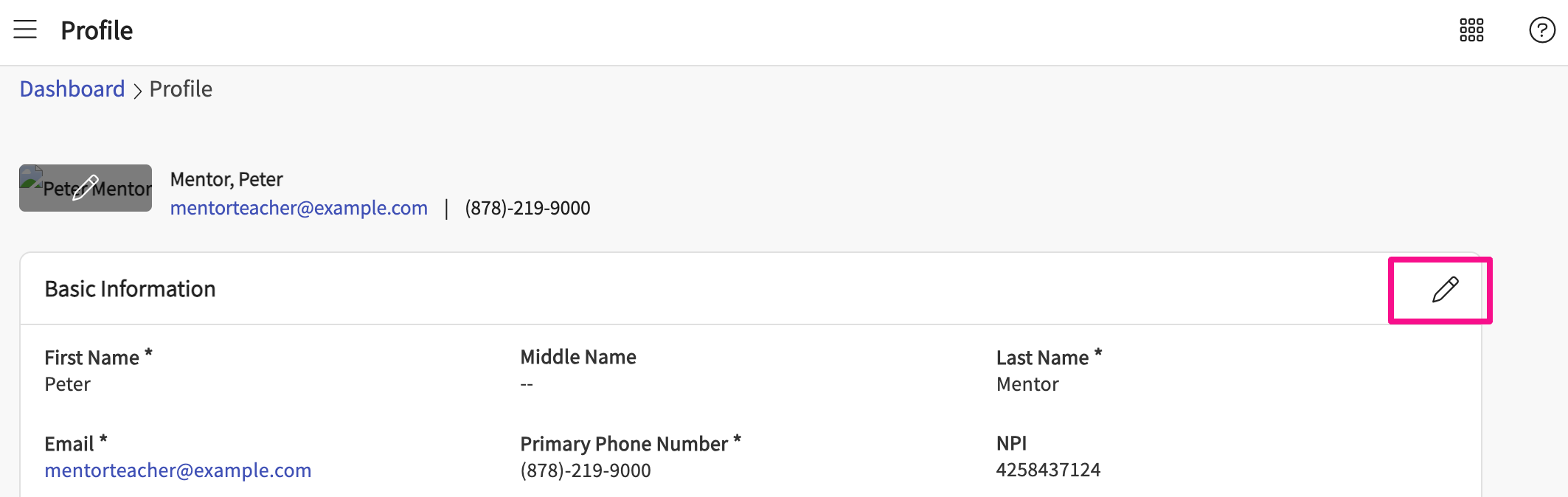
Task: Open the Email field's address link
Action: (178, 470)
